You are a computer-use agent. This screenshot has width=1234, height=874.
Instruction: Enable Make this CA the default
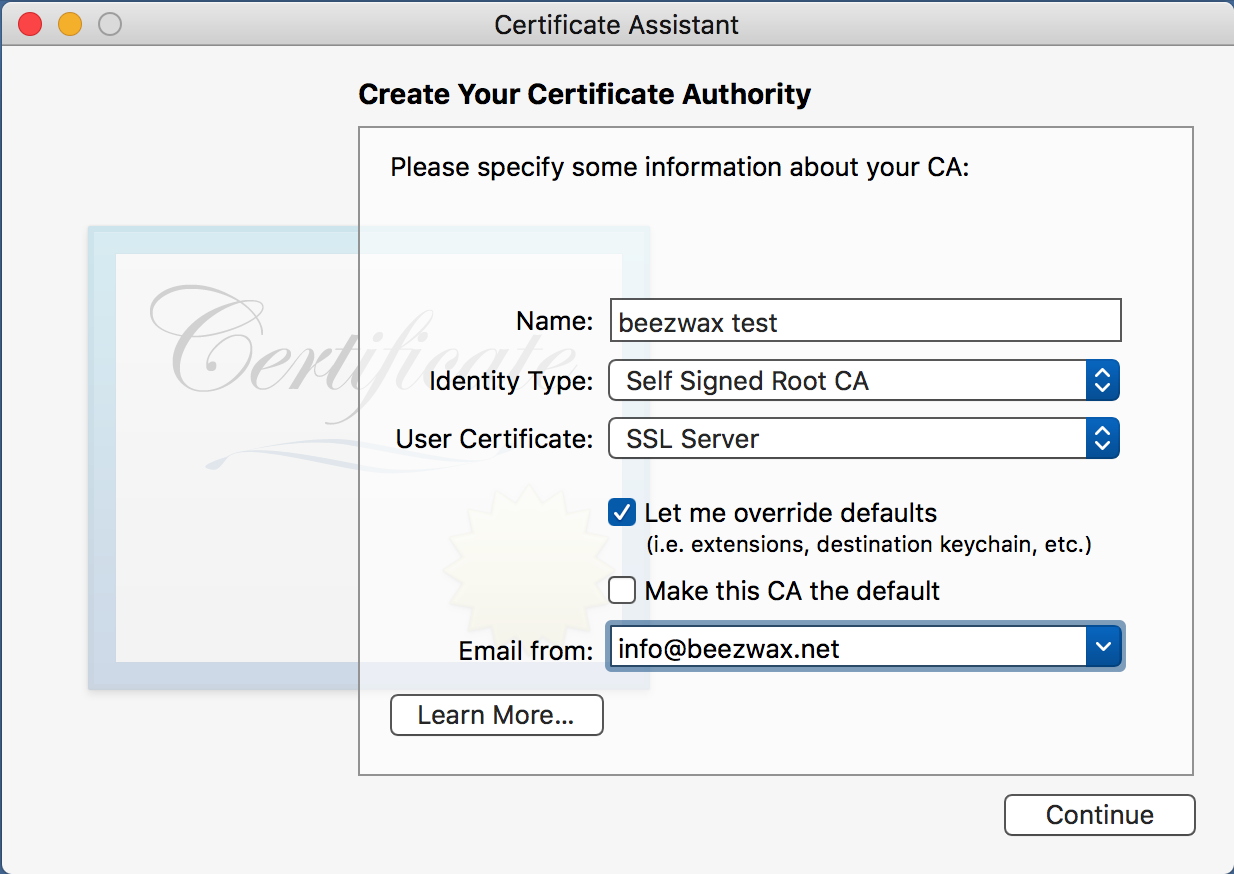[x=621, y=590]
